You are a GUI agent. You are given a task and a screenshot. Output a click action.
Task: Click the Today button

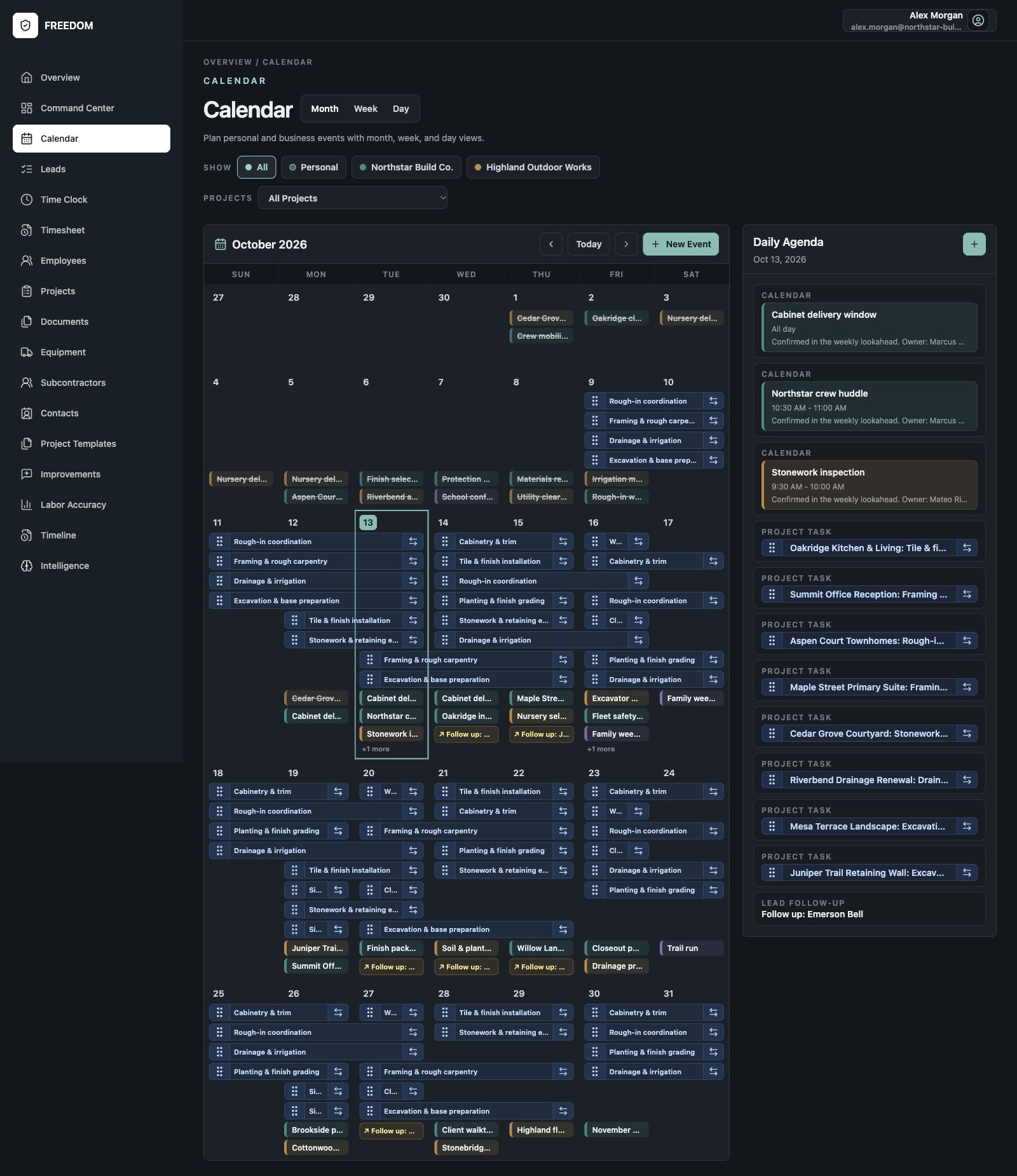(x=589, y=244)
